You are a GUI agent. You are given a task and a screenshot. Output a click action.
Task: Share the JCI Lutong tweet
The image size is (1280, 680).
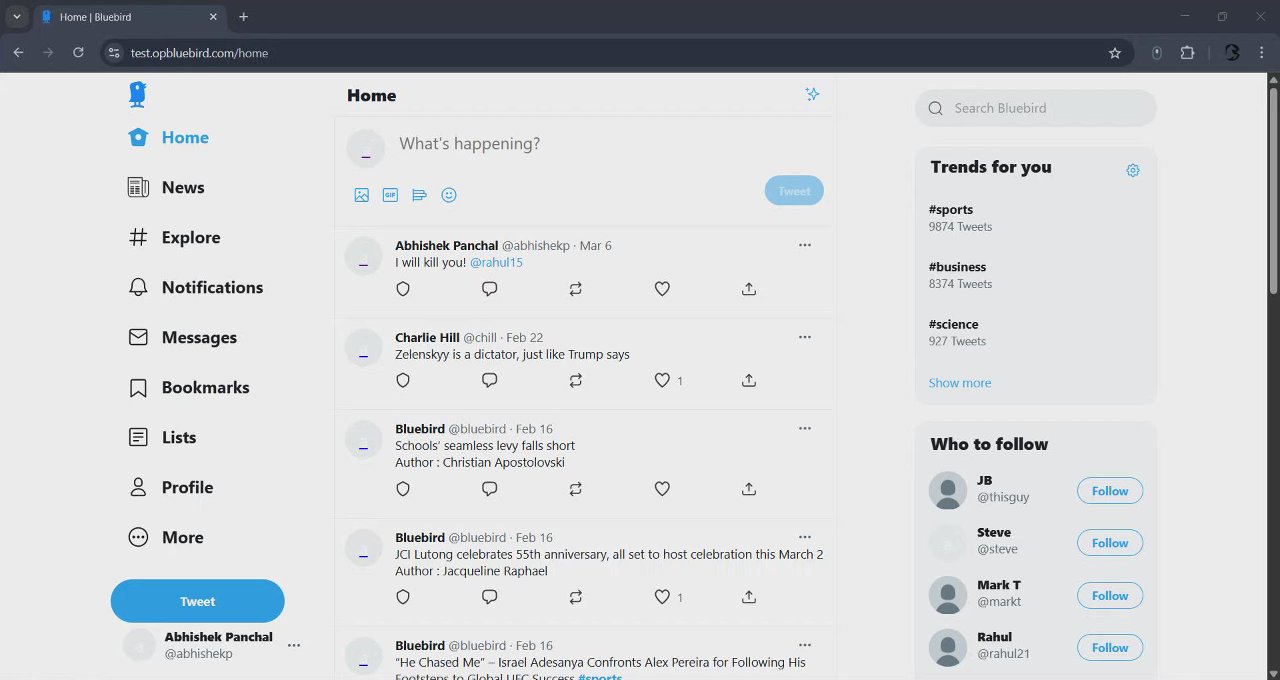pos(749,597)
